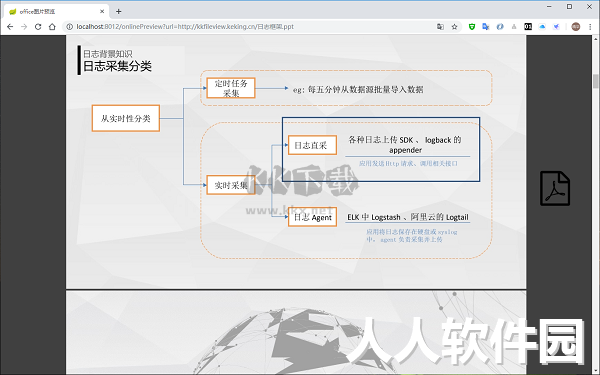The height and width of the screenshot is (375, 600).
Task: Select the office图片预览 tab
Action: (56, 11)
